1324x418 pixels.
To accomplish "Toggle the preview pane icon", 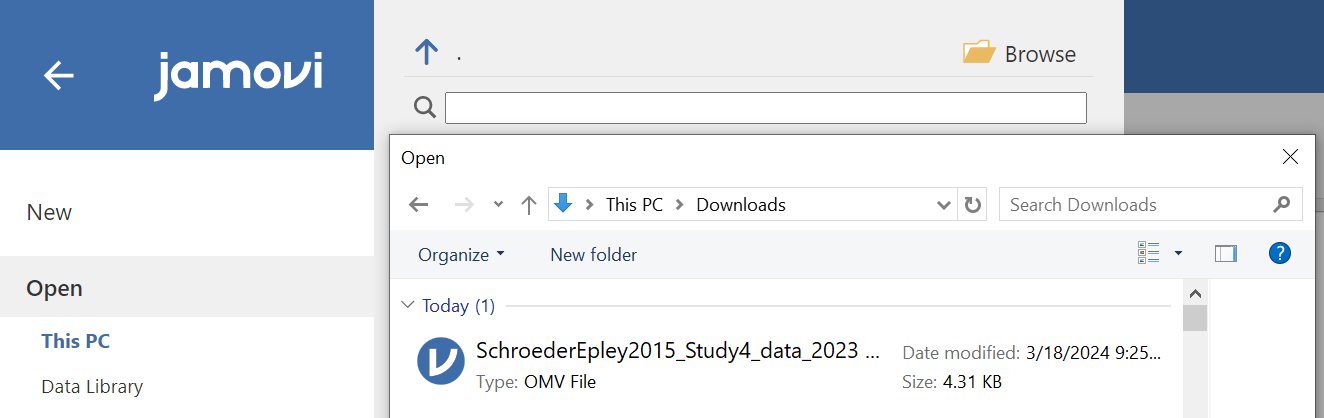I will tap(1226, 254).
